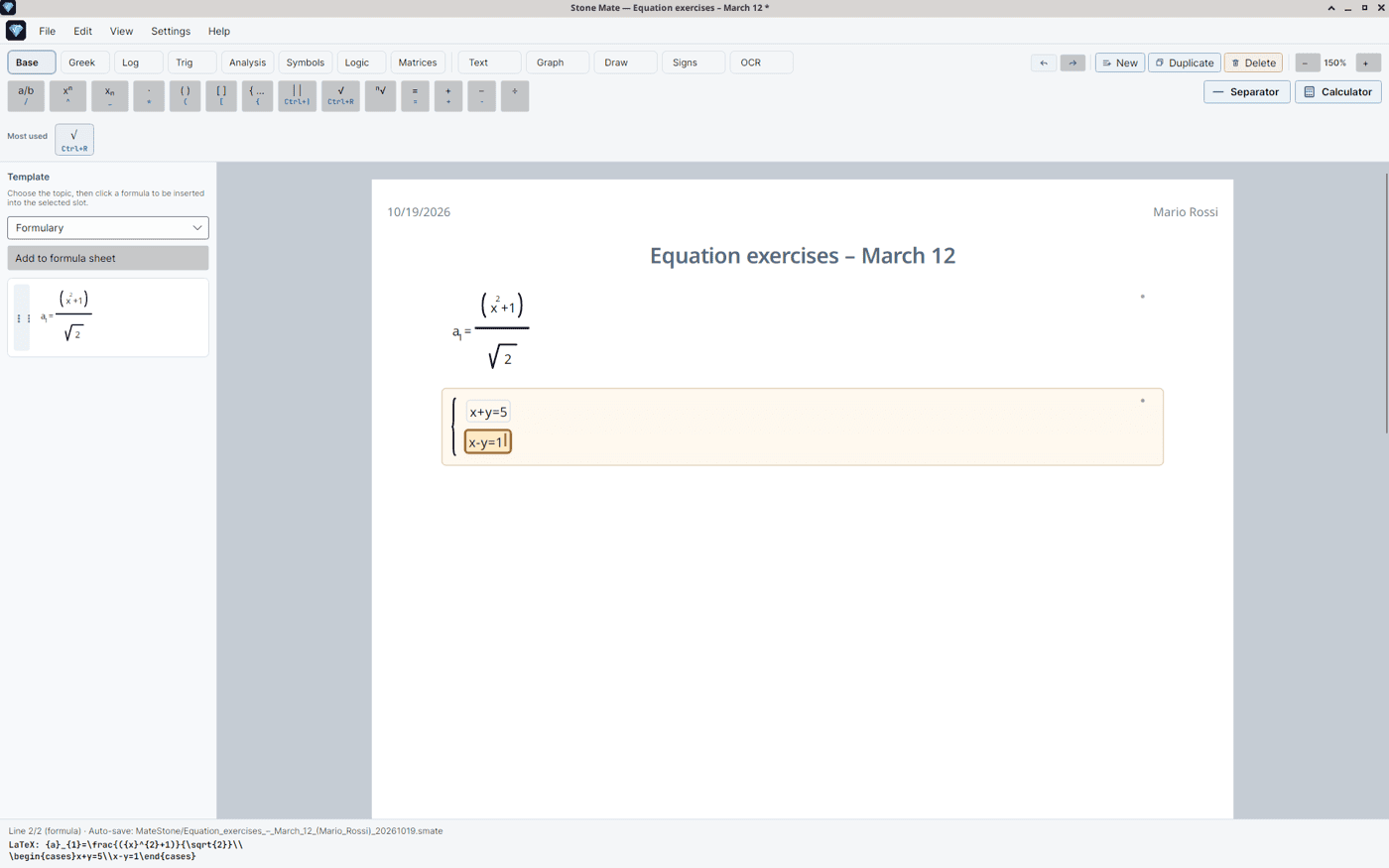The height and width of the screenshot is (868, 1389).
Task: Increase zoom with the plus button
Action: [x=1367, y=62]
